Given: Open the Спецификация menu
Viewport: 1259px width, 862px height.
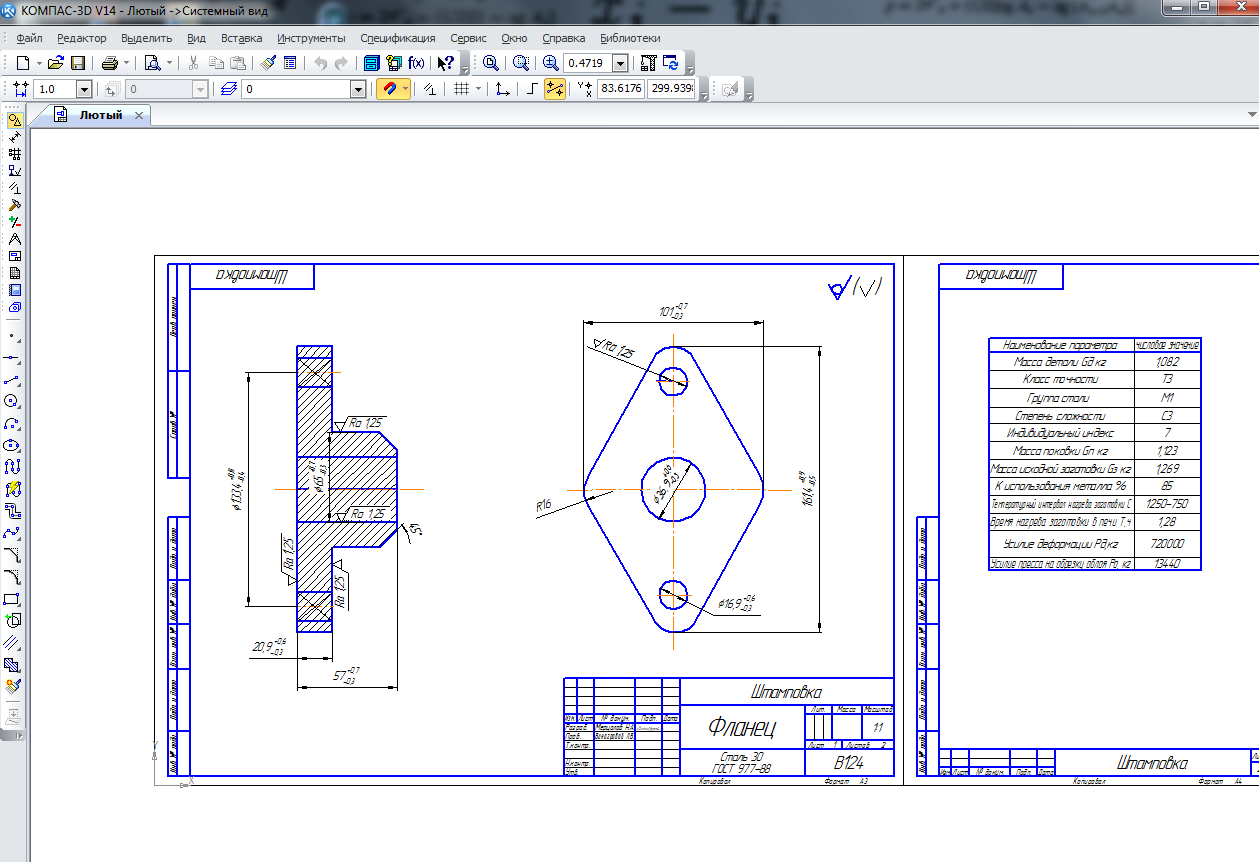Looking at the screenshot, I should [397, 38].
